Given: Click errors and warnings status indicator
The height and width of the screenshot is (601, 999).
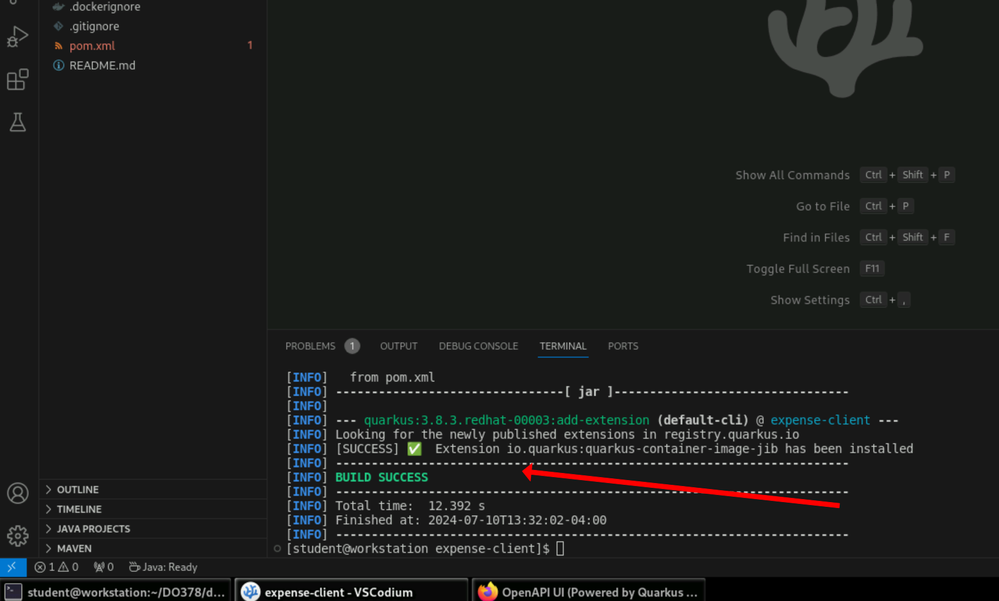Looking at the screenshot, I should pyautogui.click(x=56, y=567).
